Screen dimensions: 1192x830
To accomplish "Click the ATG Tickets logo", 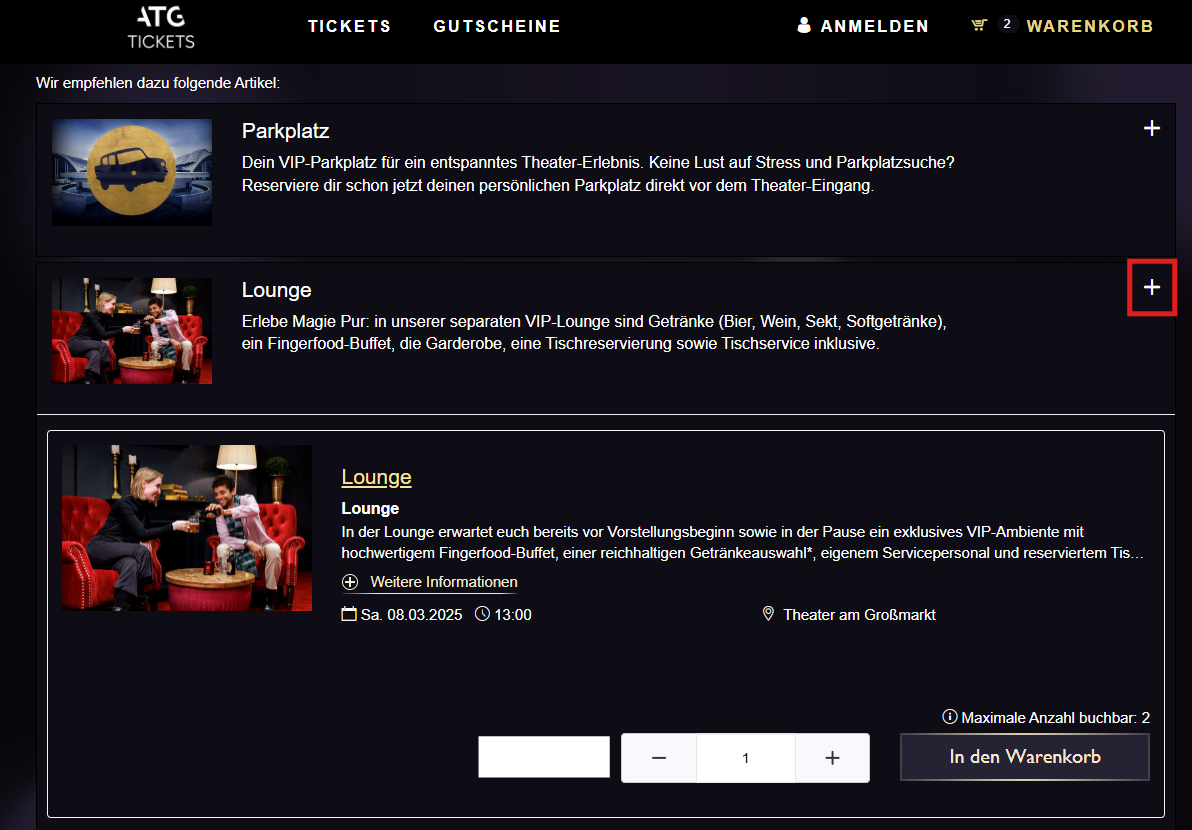I will 161,27.
